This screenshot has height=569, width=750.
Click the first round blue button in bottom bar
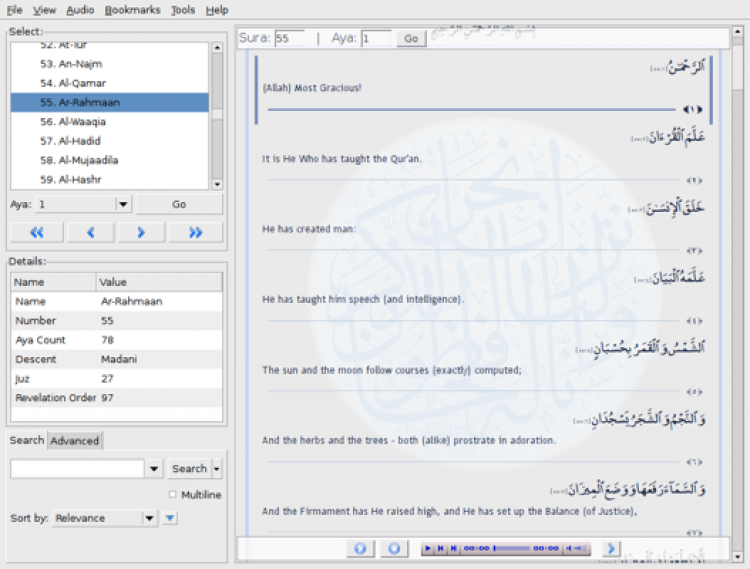[x=360, y=548]
